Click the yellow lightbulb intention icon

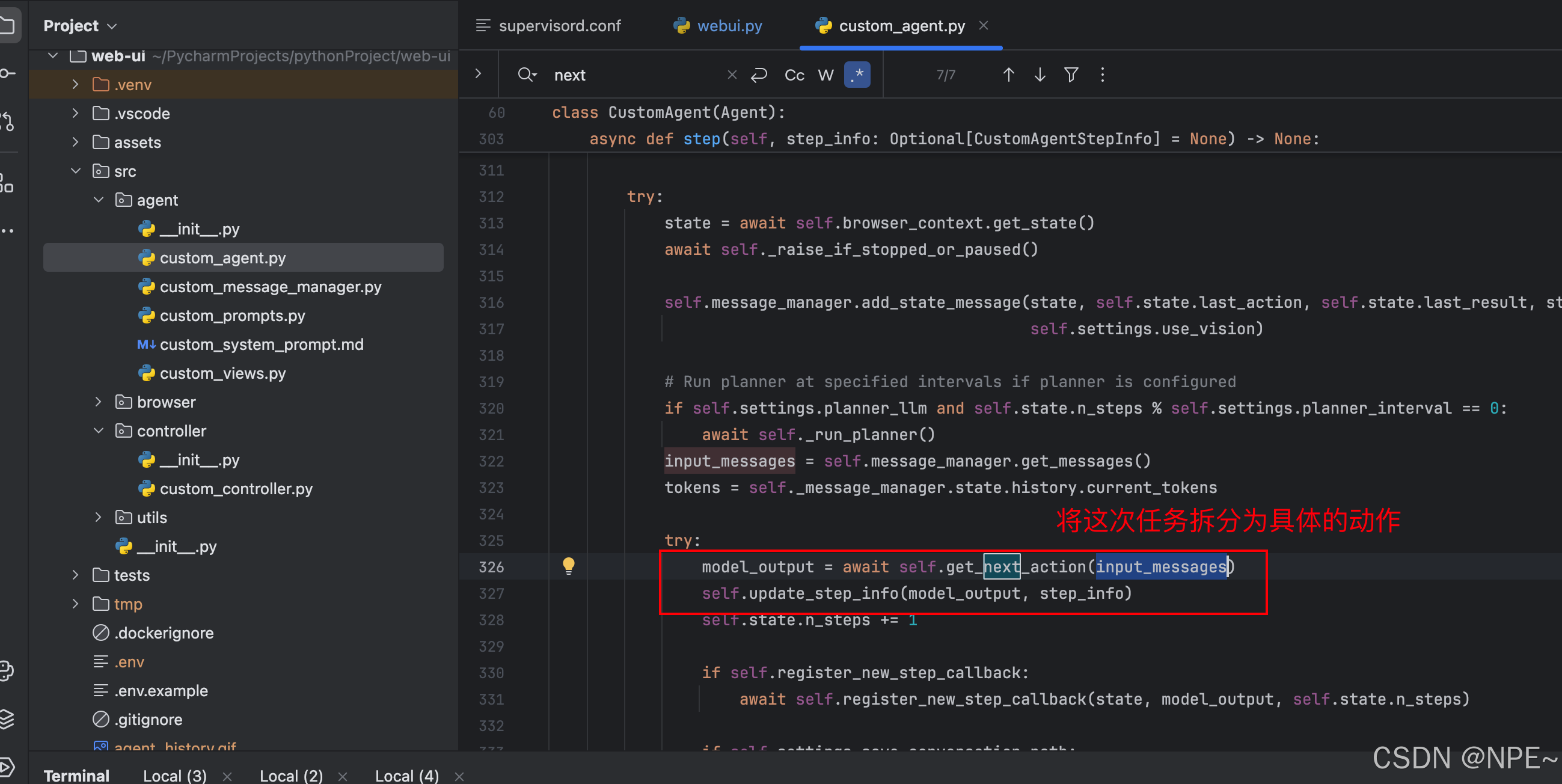click(x=568, y=566)
